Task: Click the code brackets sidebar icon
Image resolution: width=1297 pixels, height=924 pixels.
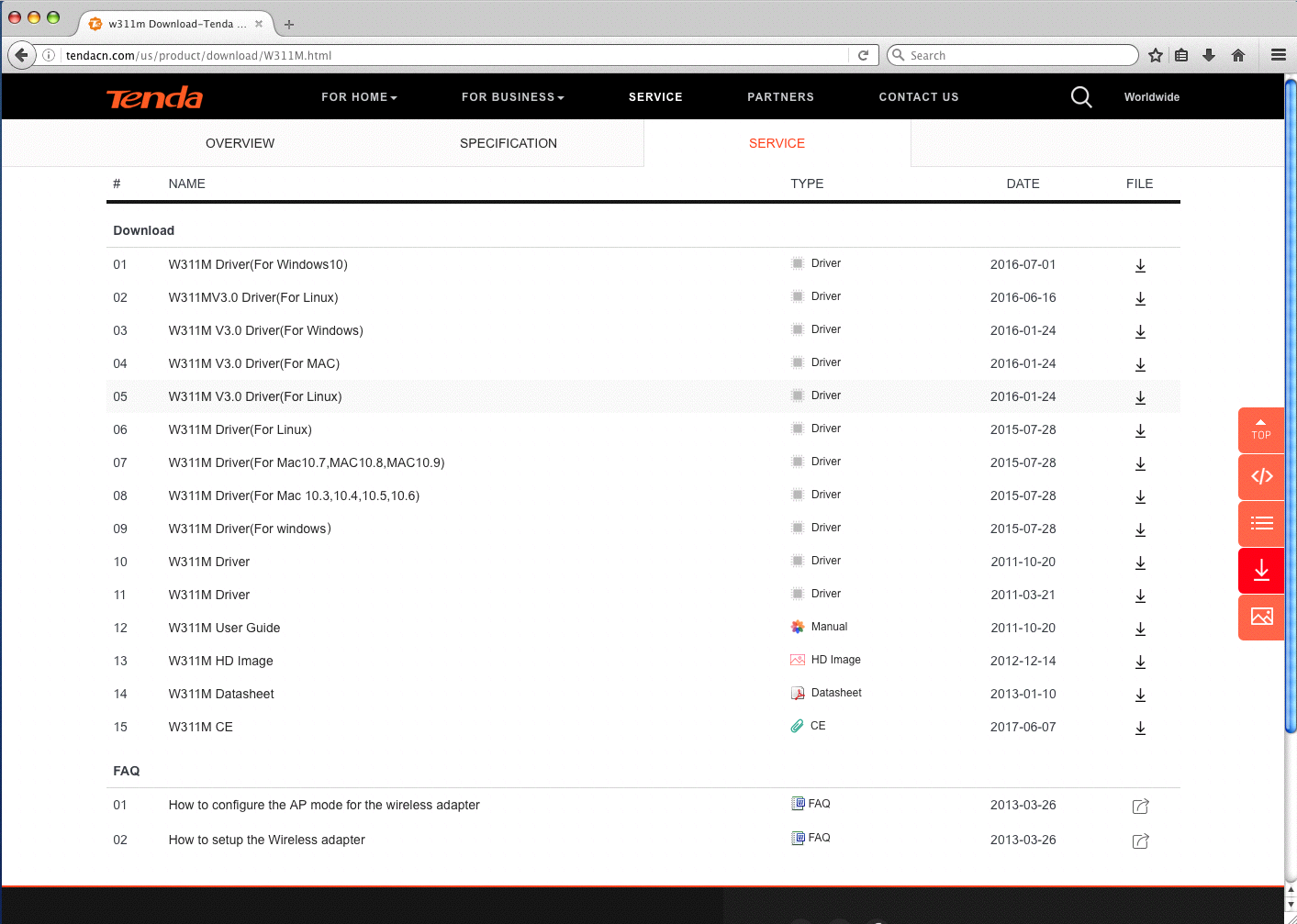Action: [x=1261, y=476]
